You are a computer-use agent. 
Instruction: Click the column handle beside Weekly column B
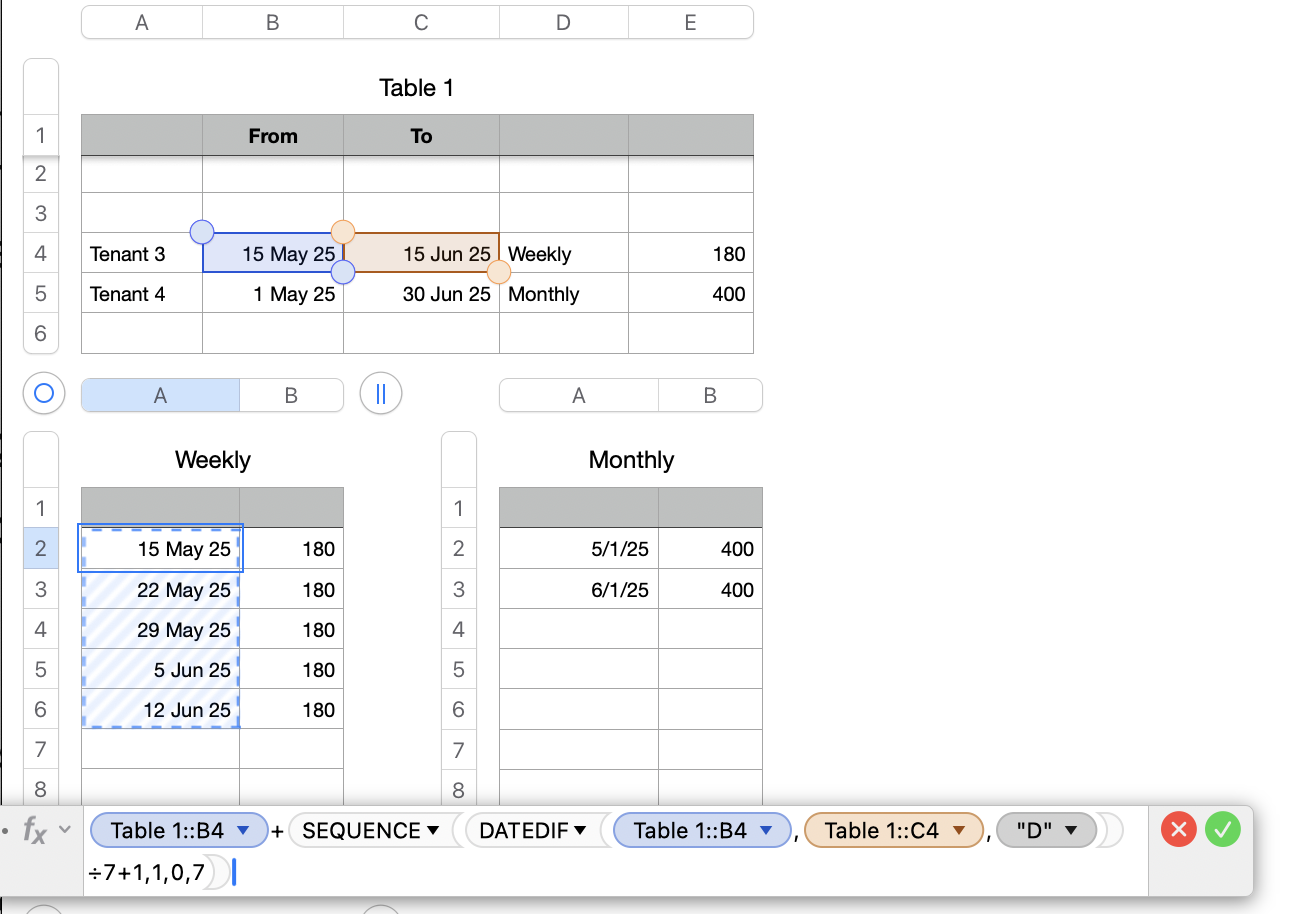point(380,394)
